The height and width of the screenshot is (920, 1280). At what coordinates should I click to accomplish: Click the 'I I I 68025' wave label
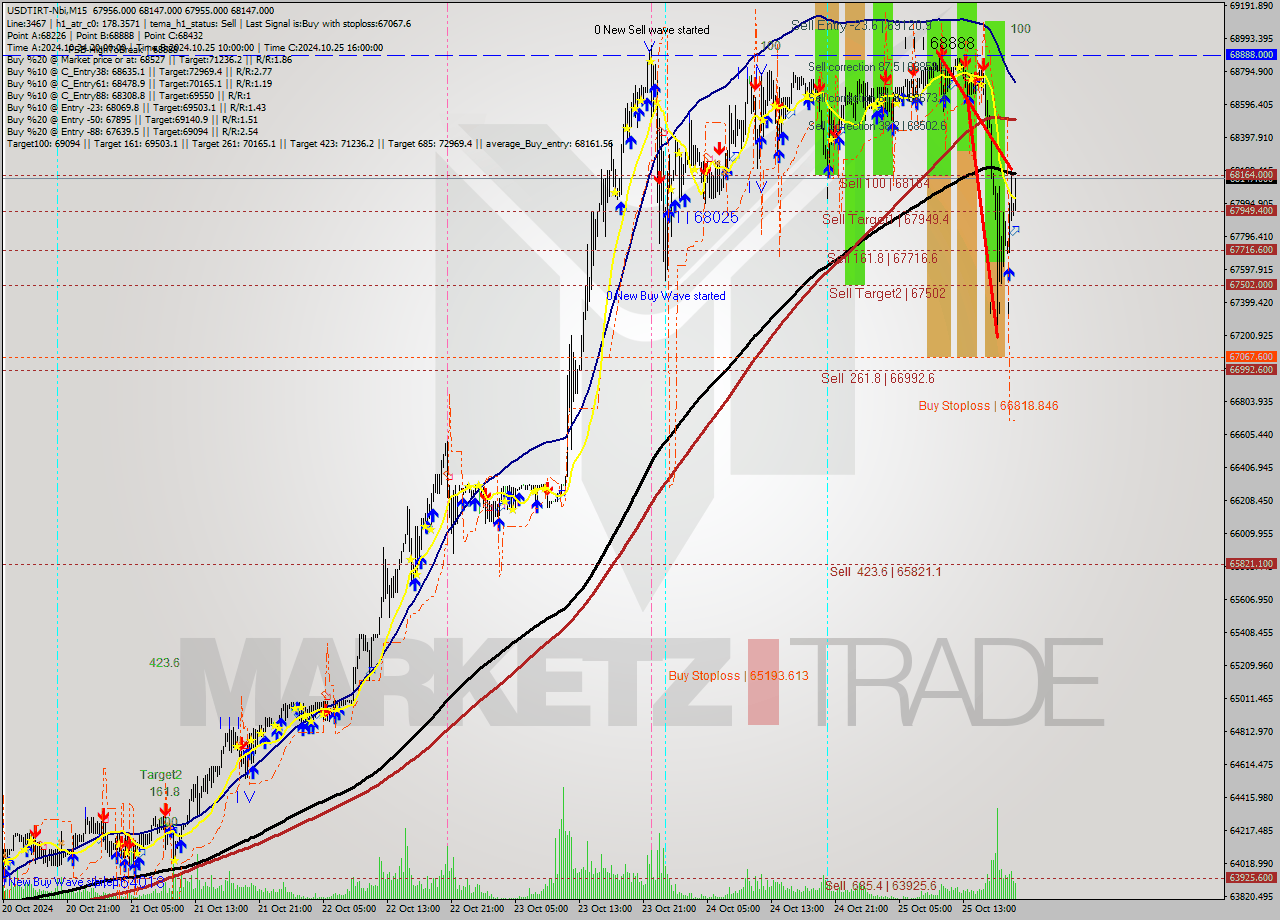click(x=702, y=216)
